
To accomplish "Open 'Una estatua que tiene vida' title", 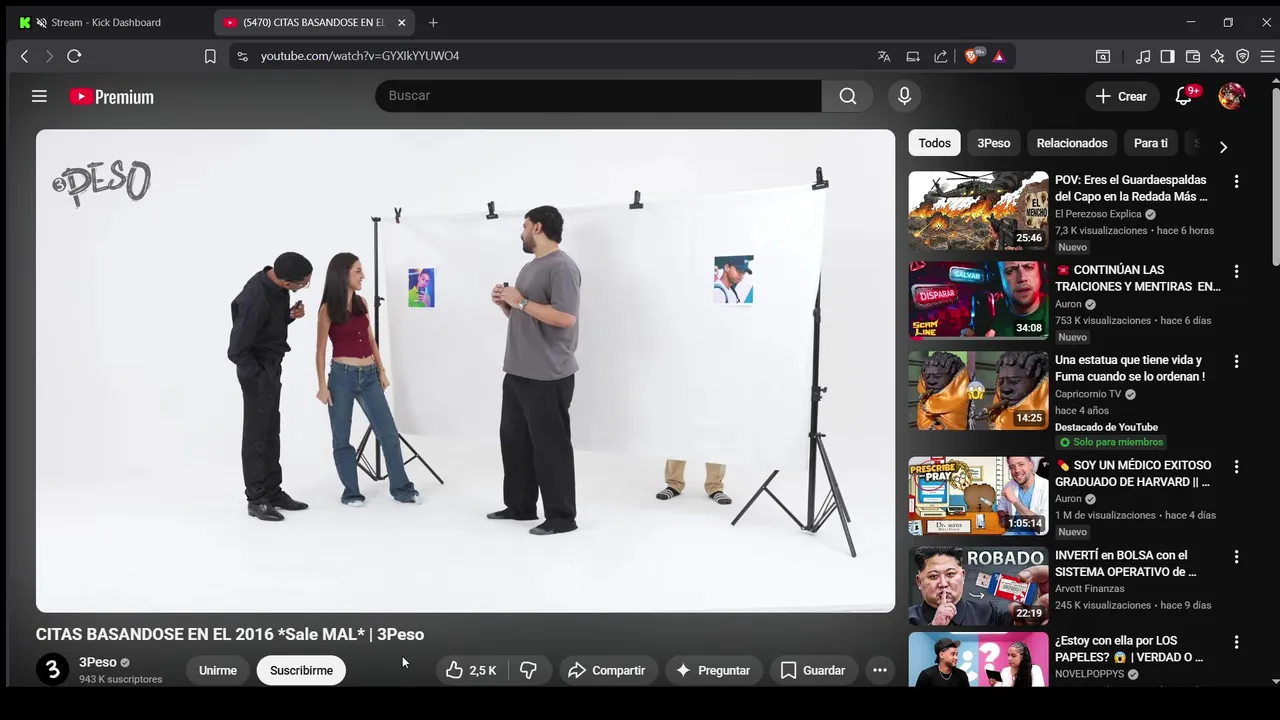I will [1130, 368].
